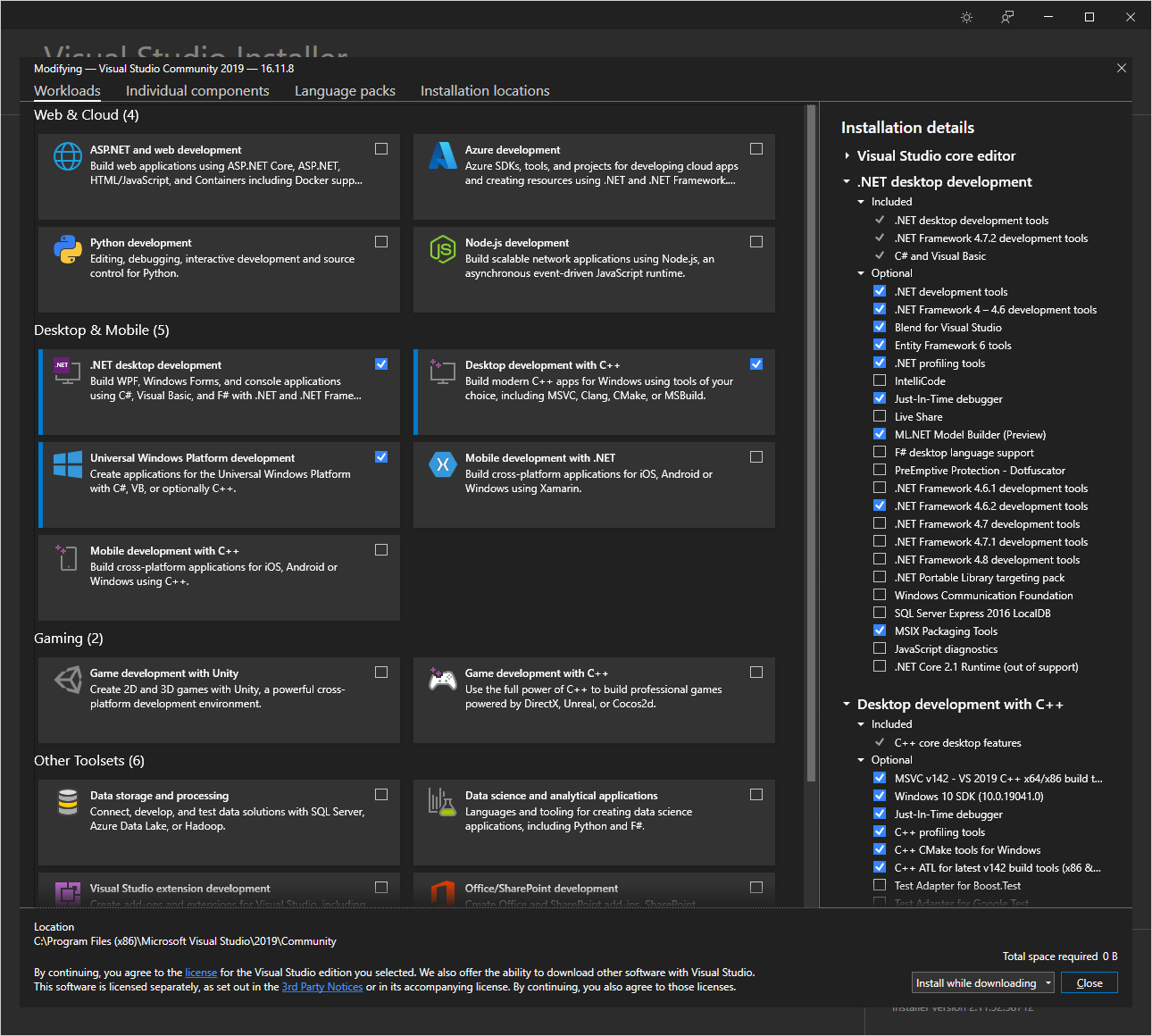Check the IntelliCode optional component
This screenshot has height=1036, width=1152.
click(880, 380)
